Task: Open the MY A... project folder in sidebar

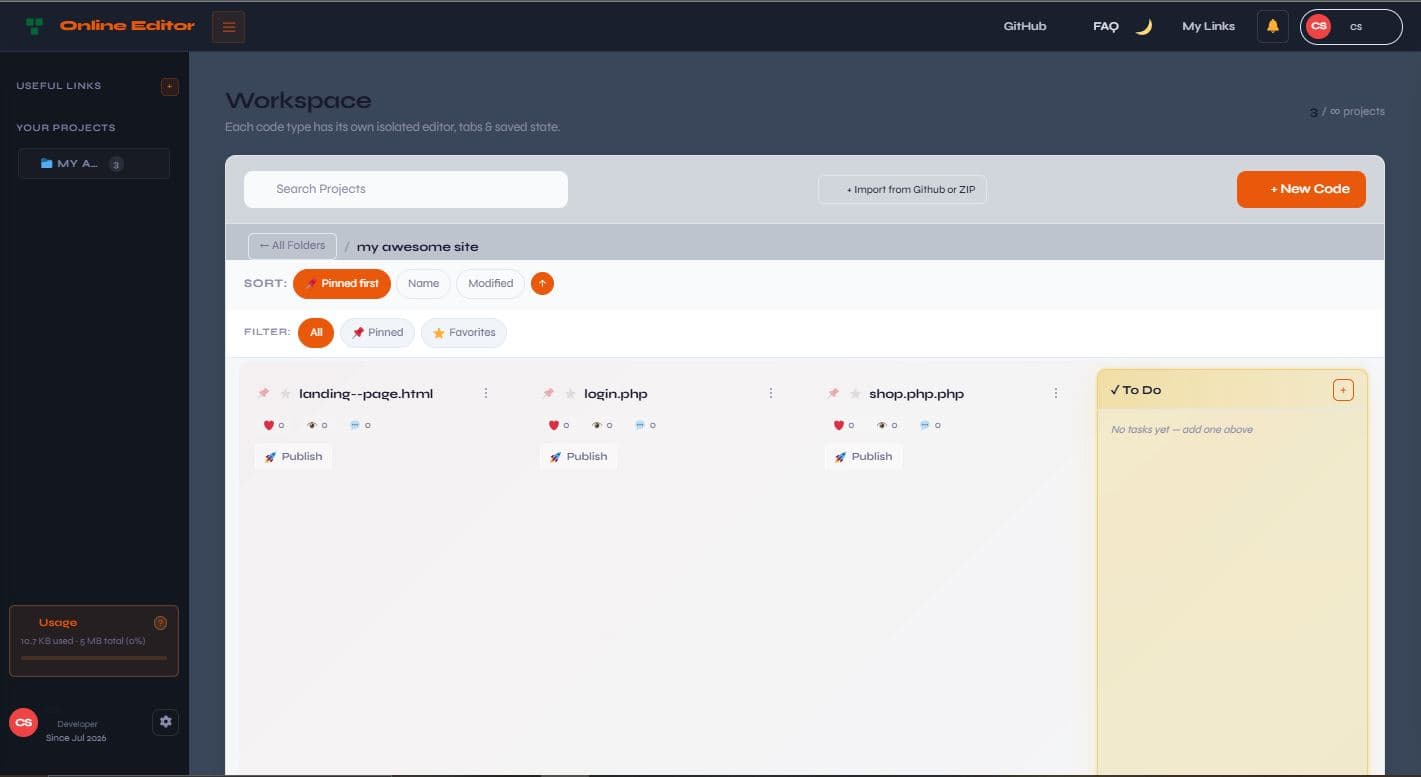Action: click(x=94, y=164)
